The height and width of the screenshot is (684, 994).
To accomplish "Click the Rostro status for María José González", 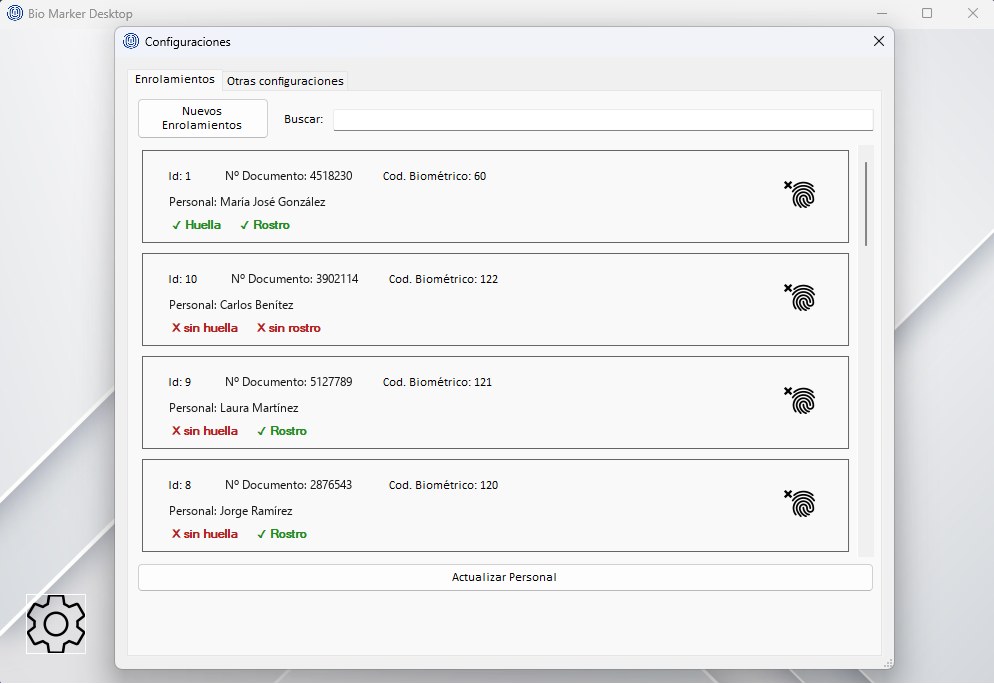I will coord(265,225).
